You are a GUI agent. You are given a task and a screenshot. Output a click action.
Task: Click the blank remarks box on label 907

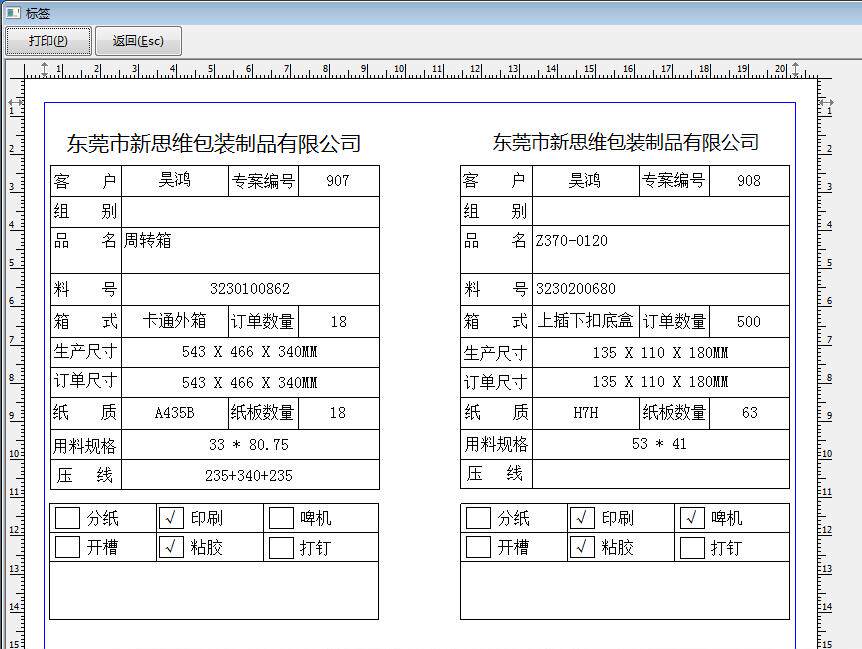click(214, 591)
